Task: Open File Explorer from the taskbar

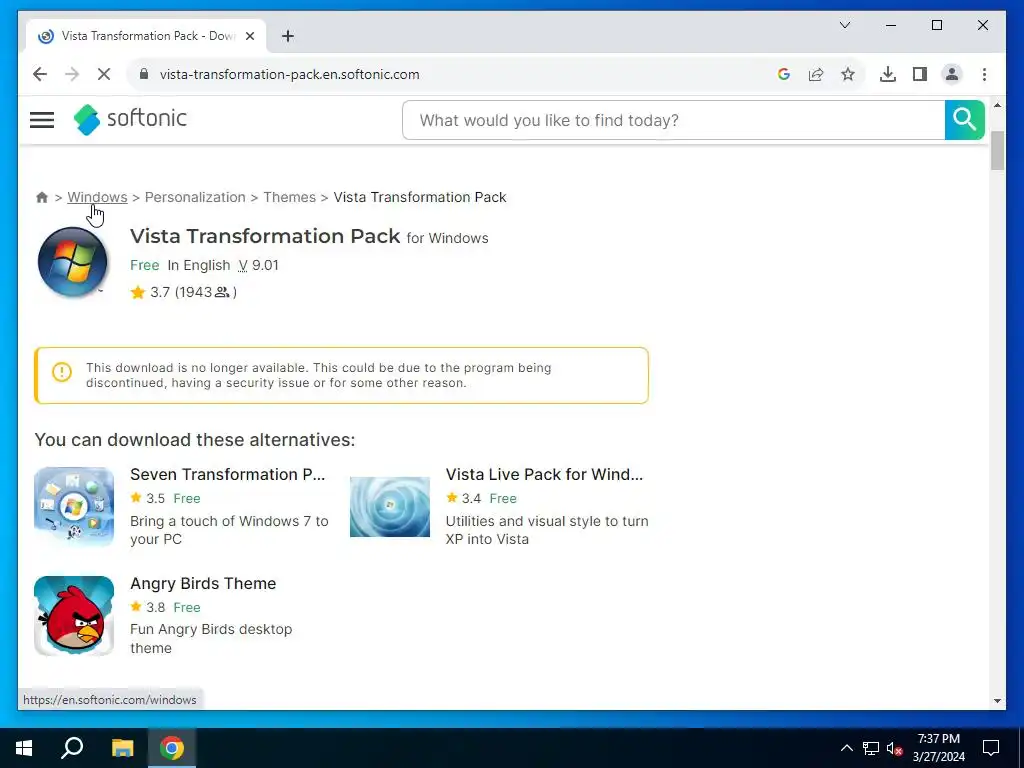Action: pyautogui.click(x=122, y=748)
